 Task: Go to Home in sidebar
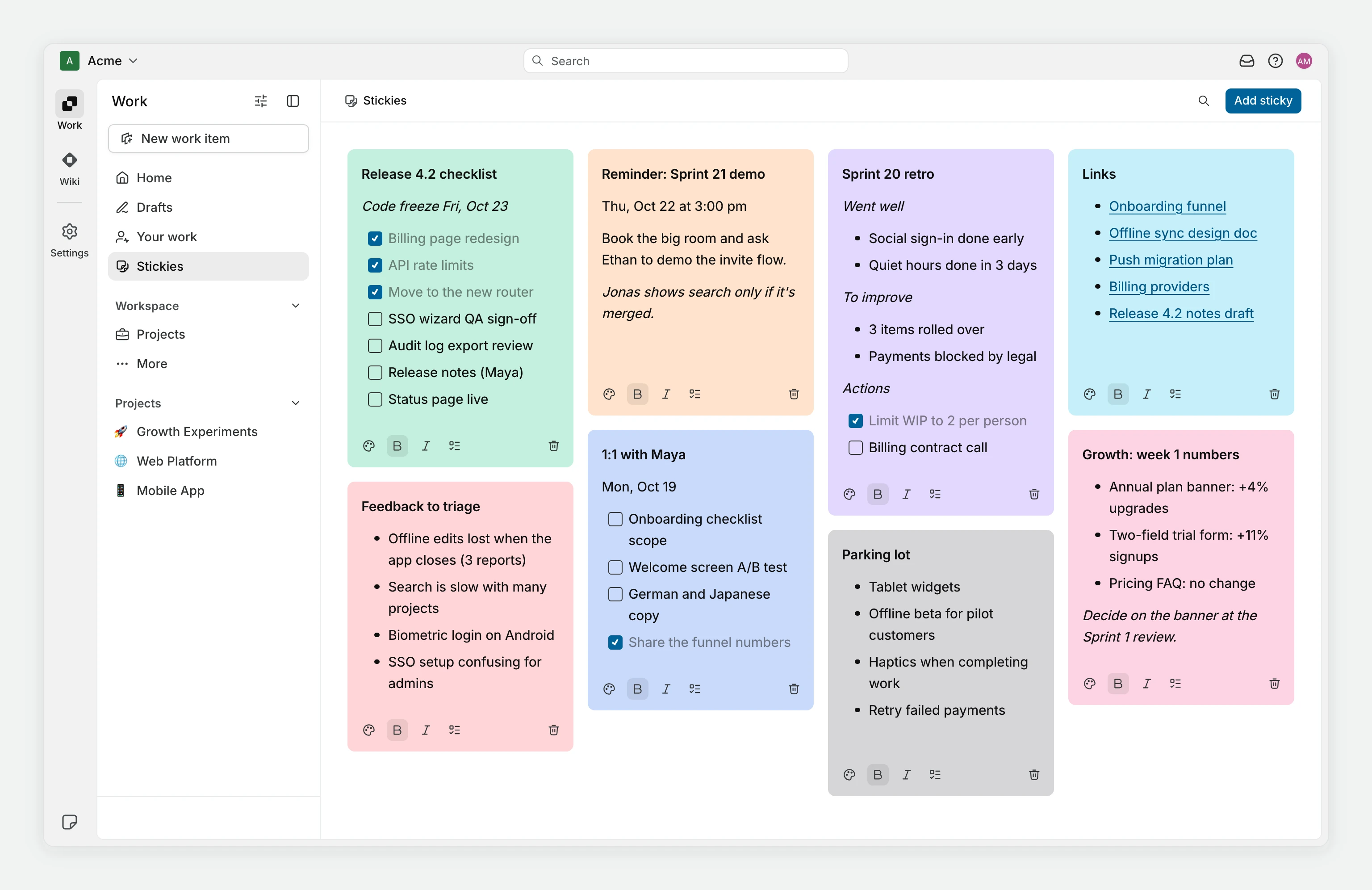coord(208,178)
